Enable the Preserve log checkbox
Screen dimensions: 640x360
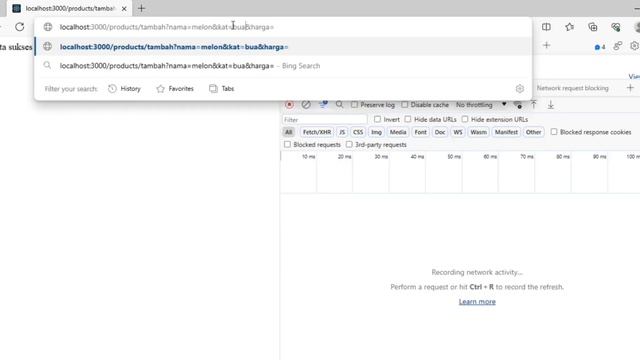(x=354, y=105)
